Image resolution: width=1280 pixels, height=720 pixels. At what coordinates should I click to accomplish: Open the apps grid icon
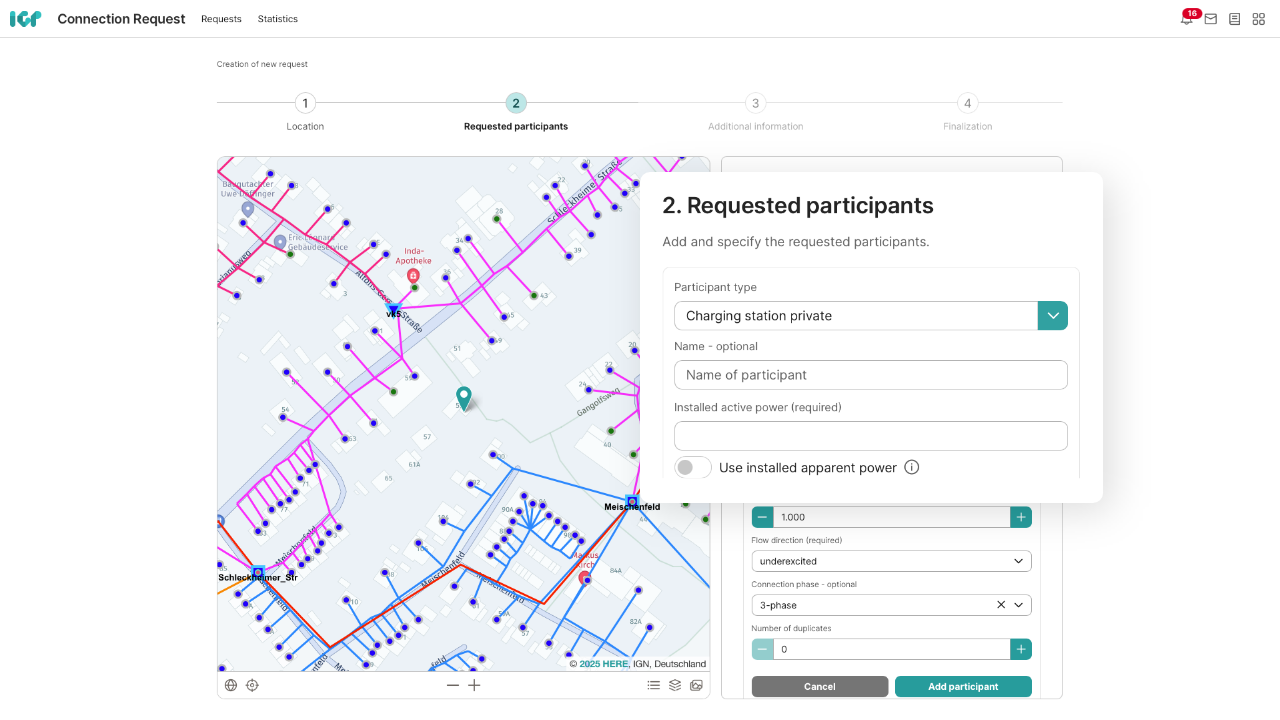1259,19
